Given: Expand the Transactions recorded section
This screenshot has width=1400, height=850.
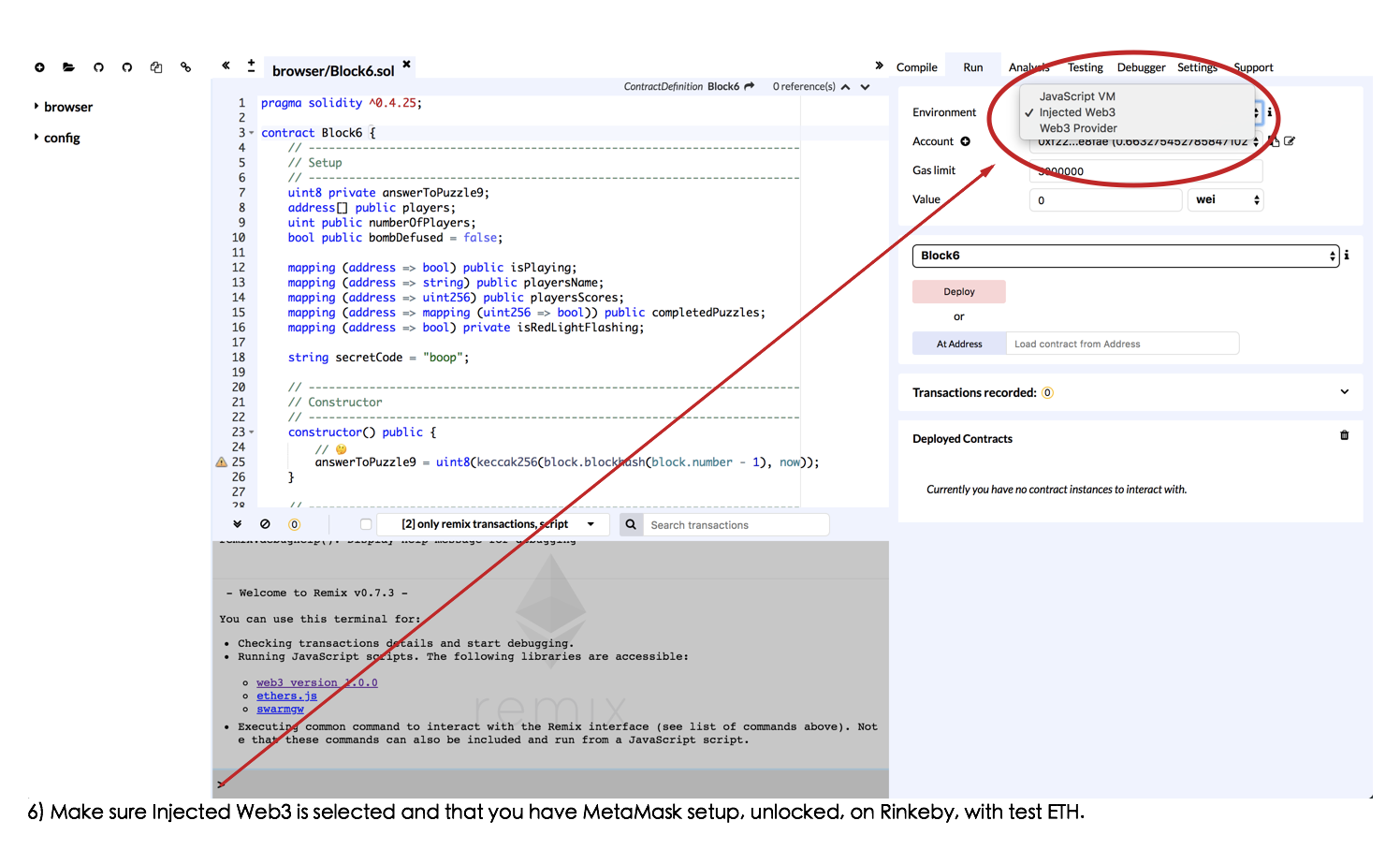Looking at the screenshot, I should (x=1345, y=392).
